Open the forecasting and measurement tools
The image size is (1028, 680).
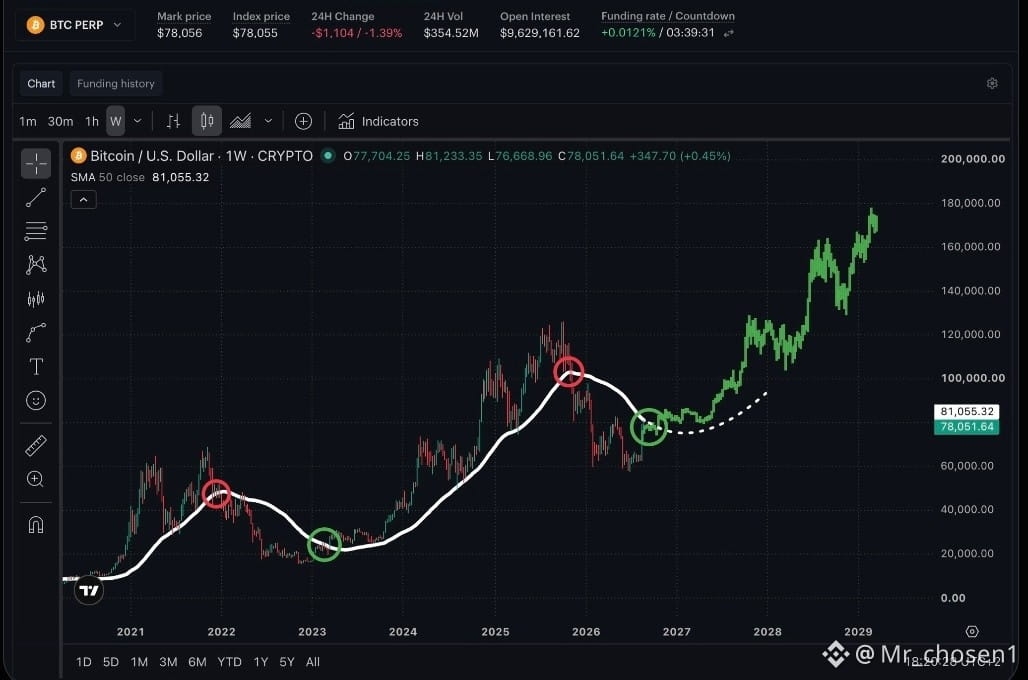click(36, 299)
